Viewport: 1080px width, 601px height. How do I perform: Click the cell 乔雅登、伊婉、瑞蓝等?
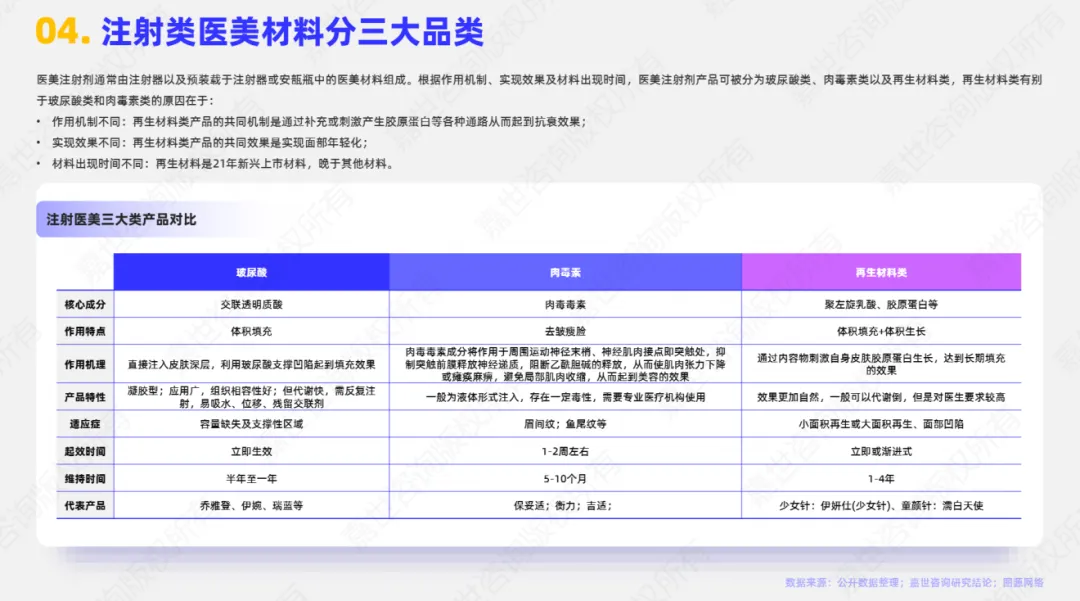coord(251,505)
